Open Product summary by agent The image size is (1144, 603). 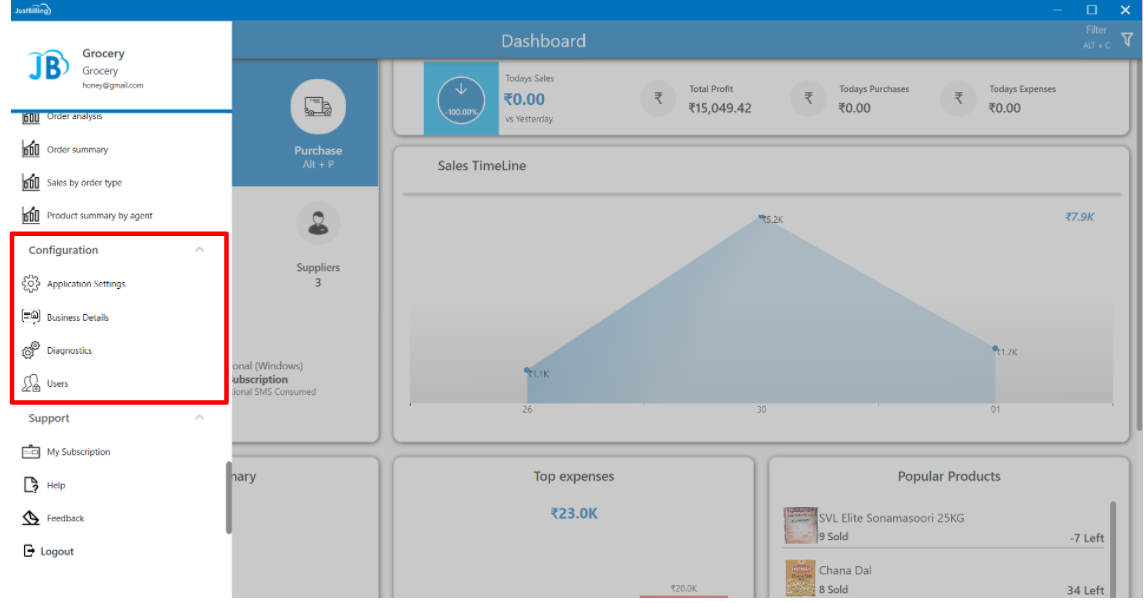click(99, 216)
